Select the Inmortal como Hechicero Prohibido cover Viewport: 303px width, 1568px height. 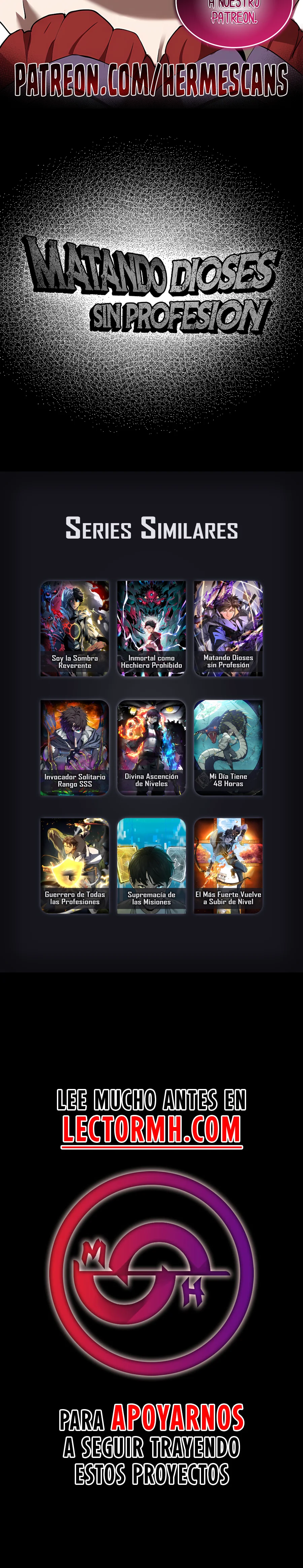point(151,628)
